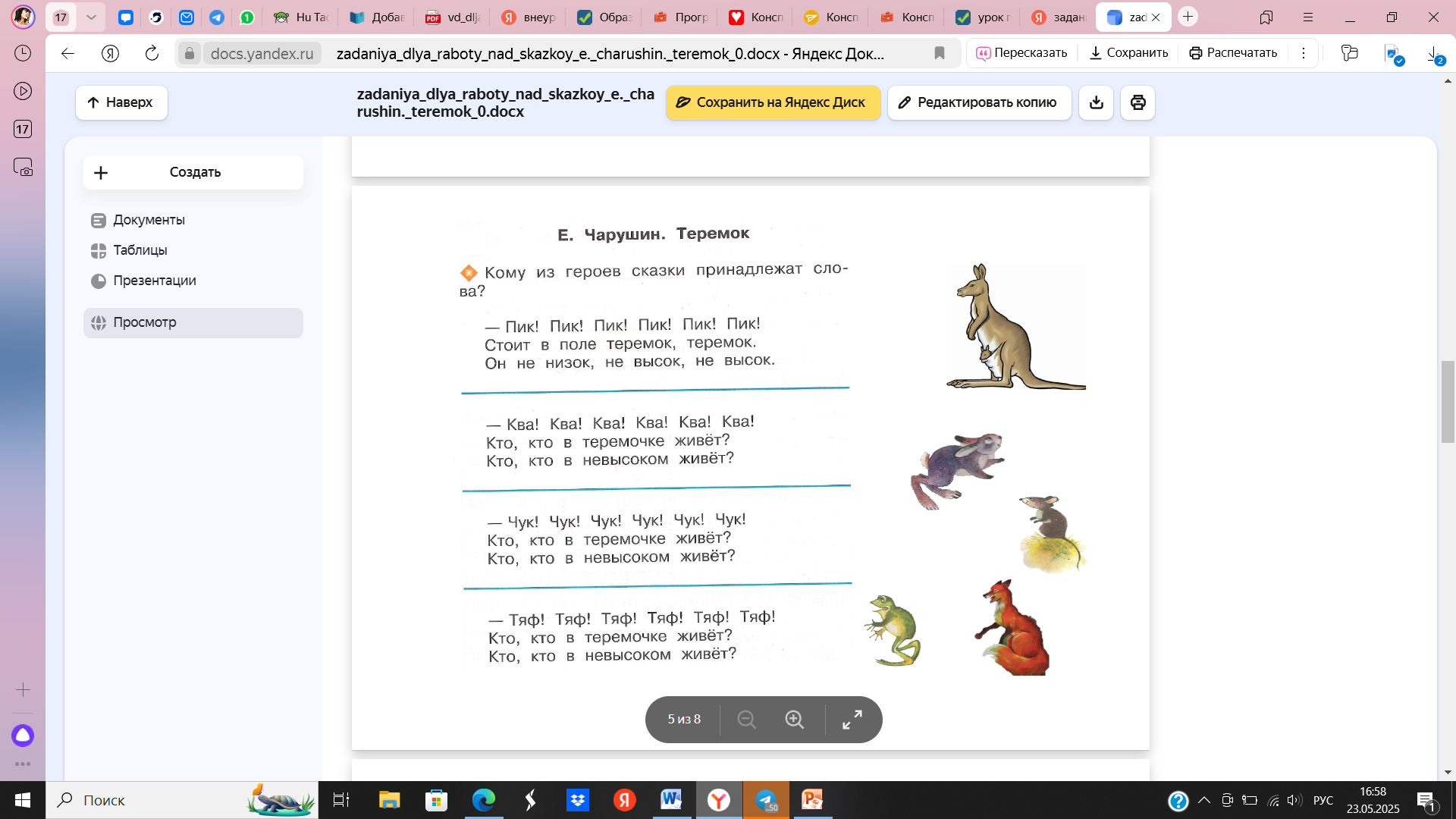
Task: Open Alice assistant icon in sidebar
Action: (x=23, y=736)
